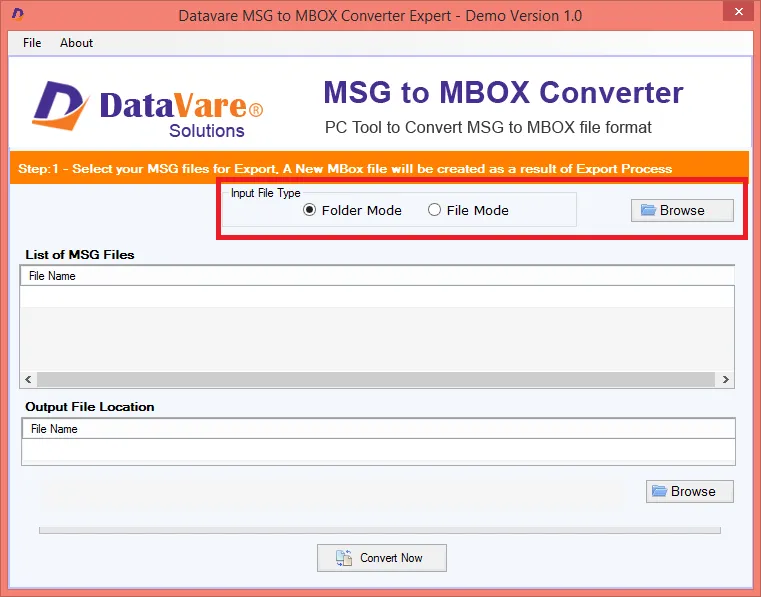
Task: Click the Step:1 instruction banner text
Action: click(x=345, y=168)
